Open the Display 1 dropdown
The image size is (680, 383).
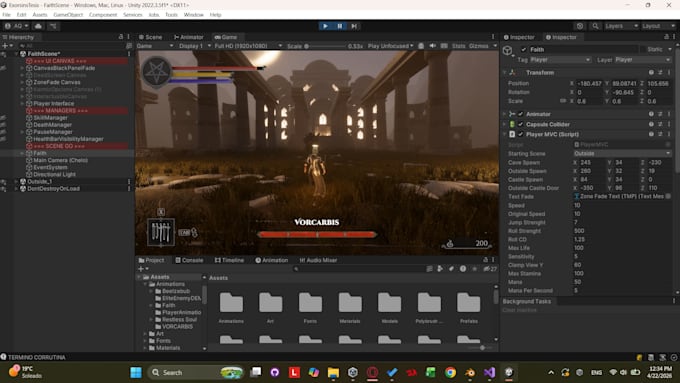(194, 46)
